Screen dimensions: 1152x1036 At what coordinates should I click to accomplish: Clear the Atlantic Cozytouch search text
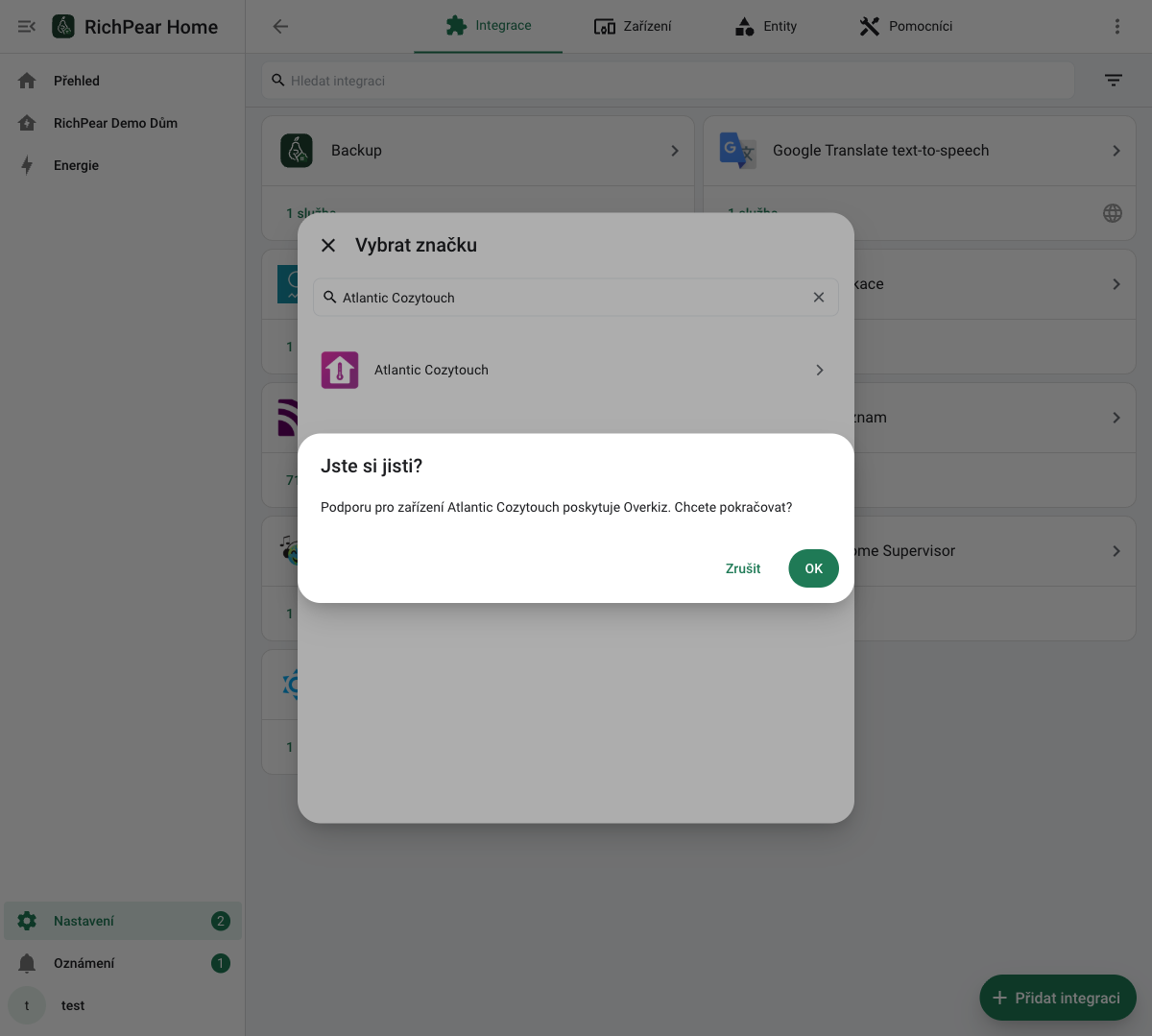tap(819, 298)
